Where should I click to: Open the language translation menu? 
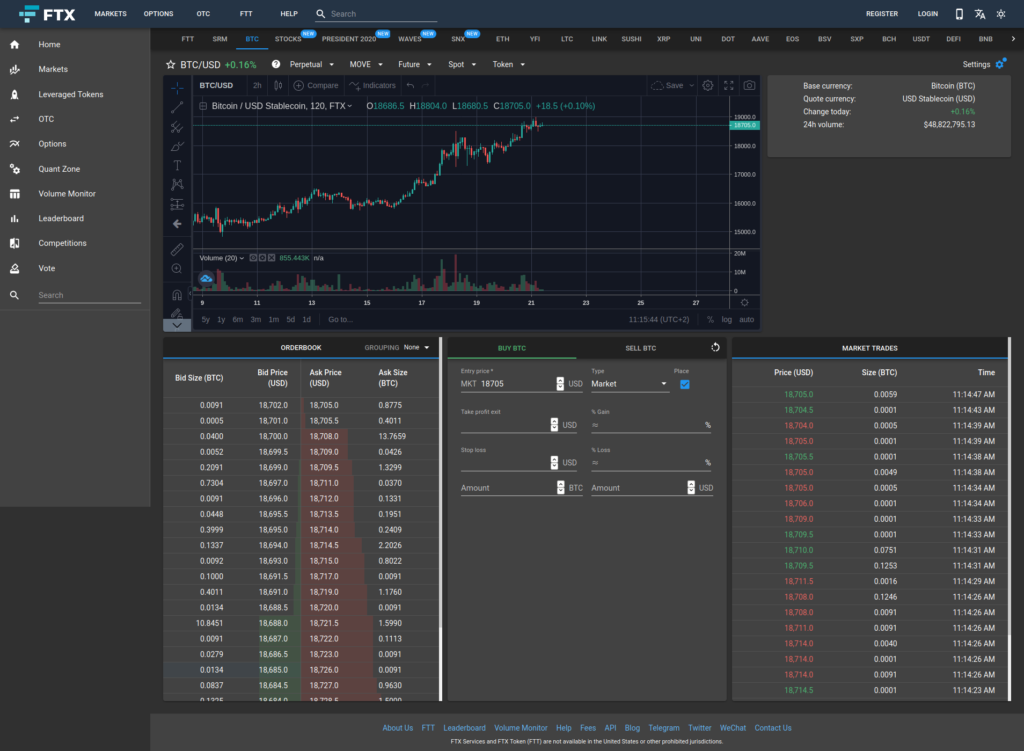(x=980, y=14)
